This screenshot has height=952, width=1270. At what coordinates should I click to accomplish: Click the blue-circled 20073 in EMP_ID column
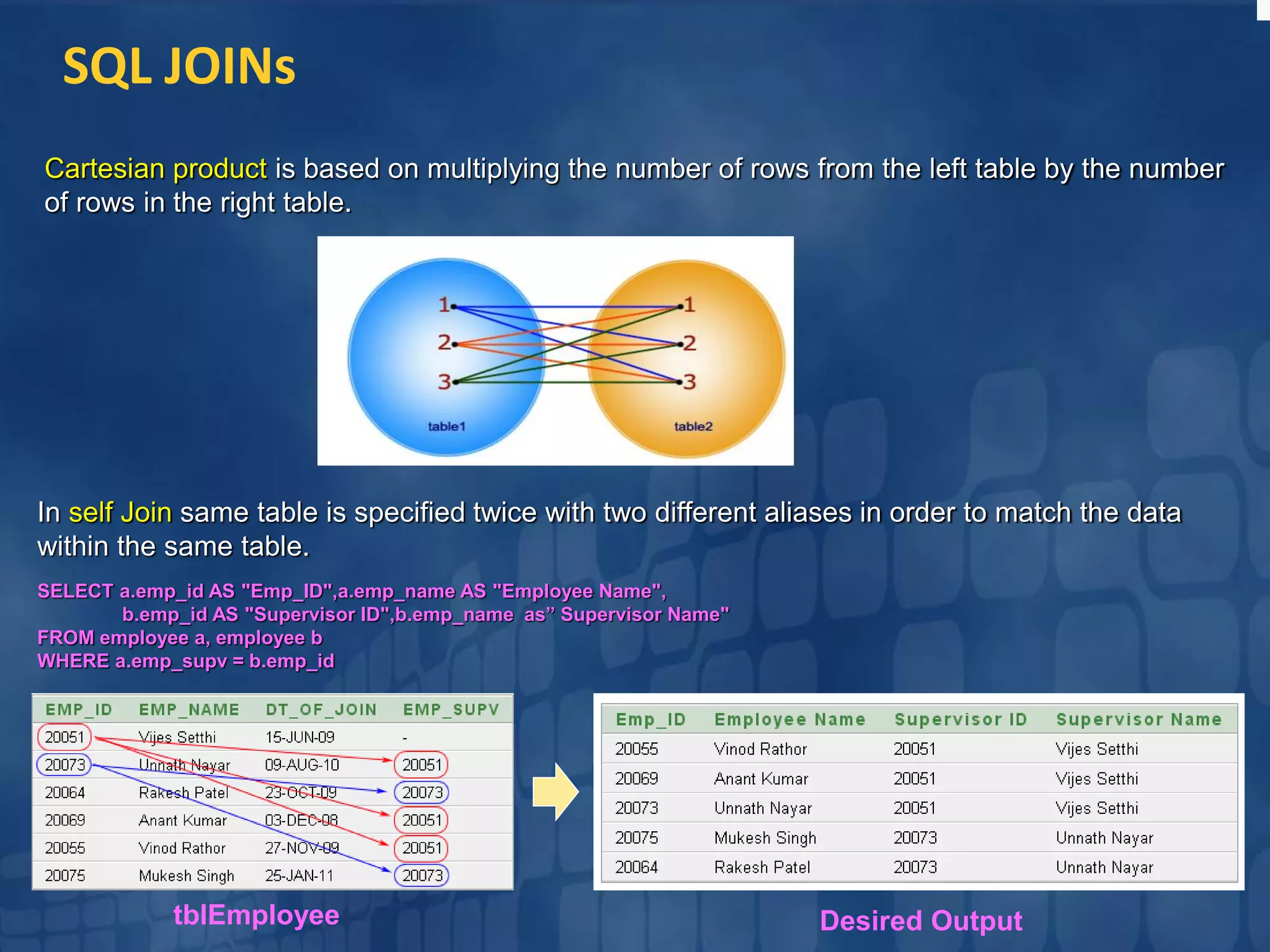pos(64,765)
